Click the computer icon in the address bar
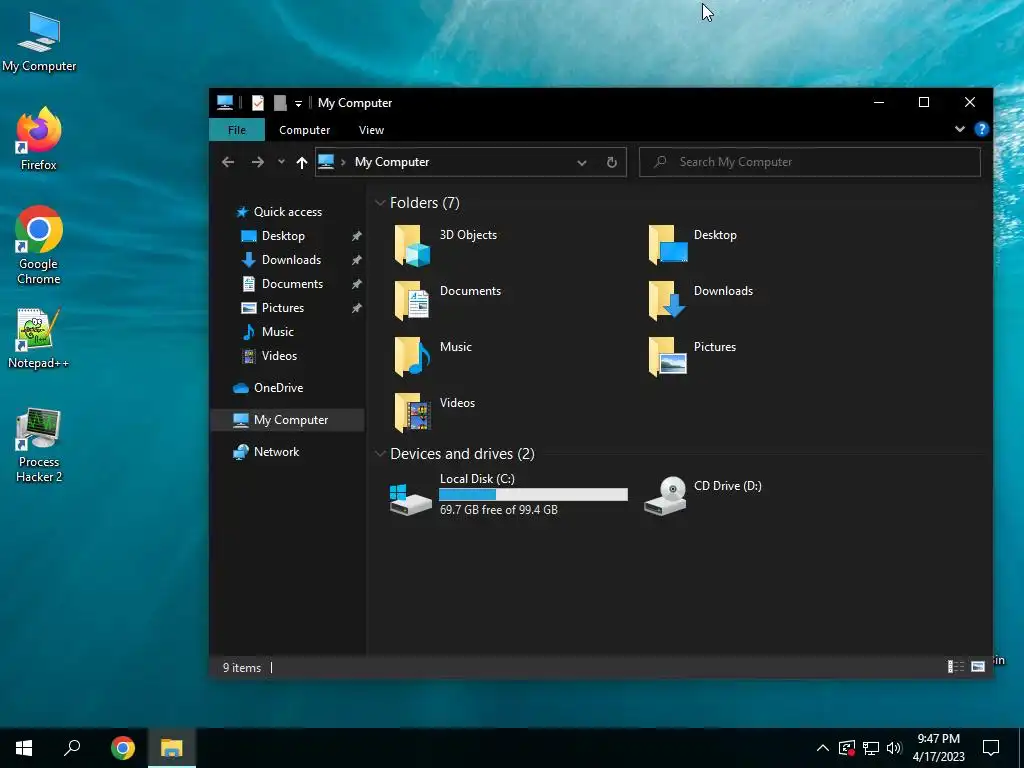This screenshot has width=1024, height=768. coord(326,161)
